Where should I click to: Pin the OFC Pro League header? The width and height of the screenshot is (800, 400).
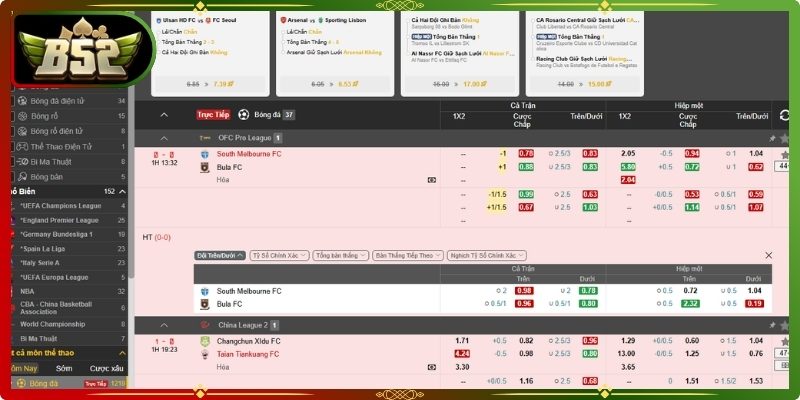pos(772,138)
